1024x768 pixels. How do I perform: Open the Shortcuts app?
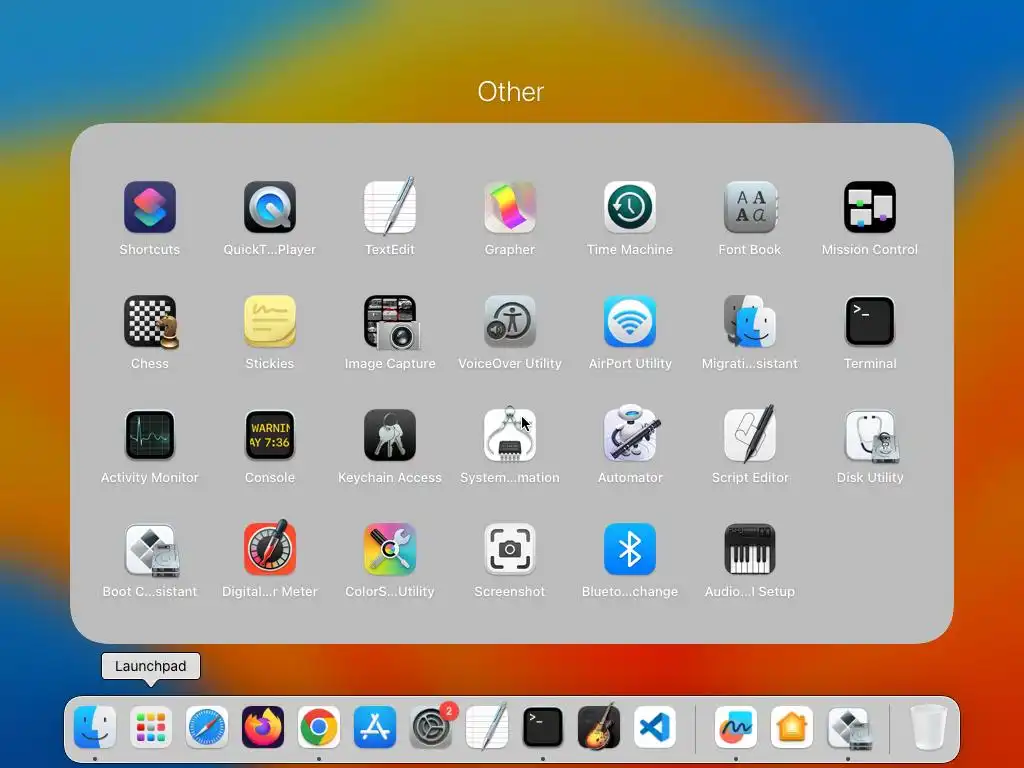[150, 207]
